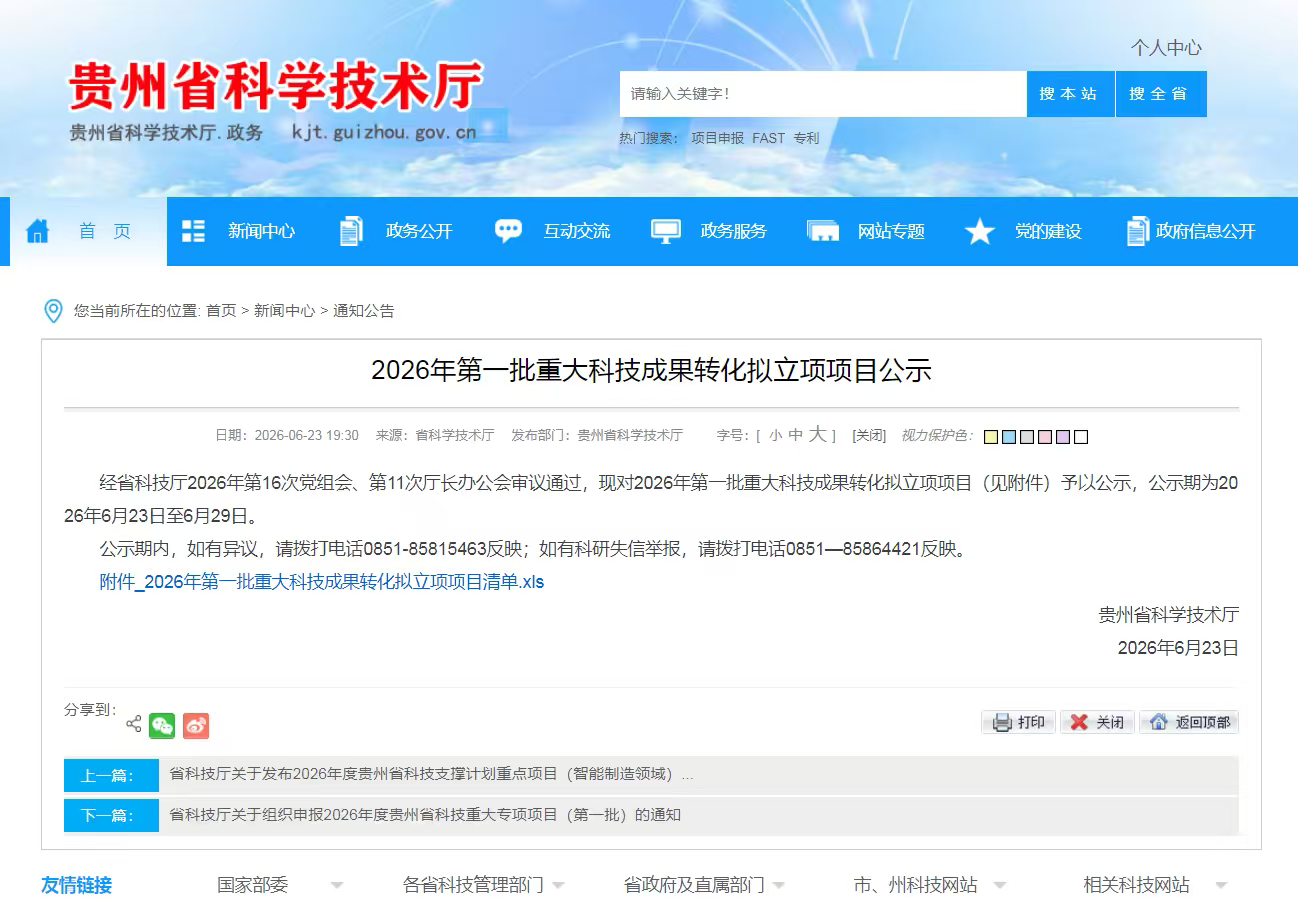This screenshot has width=1298, height=901.
Task: Select purple eye-protection color swatch
Action: pos(1063,437)
